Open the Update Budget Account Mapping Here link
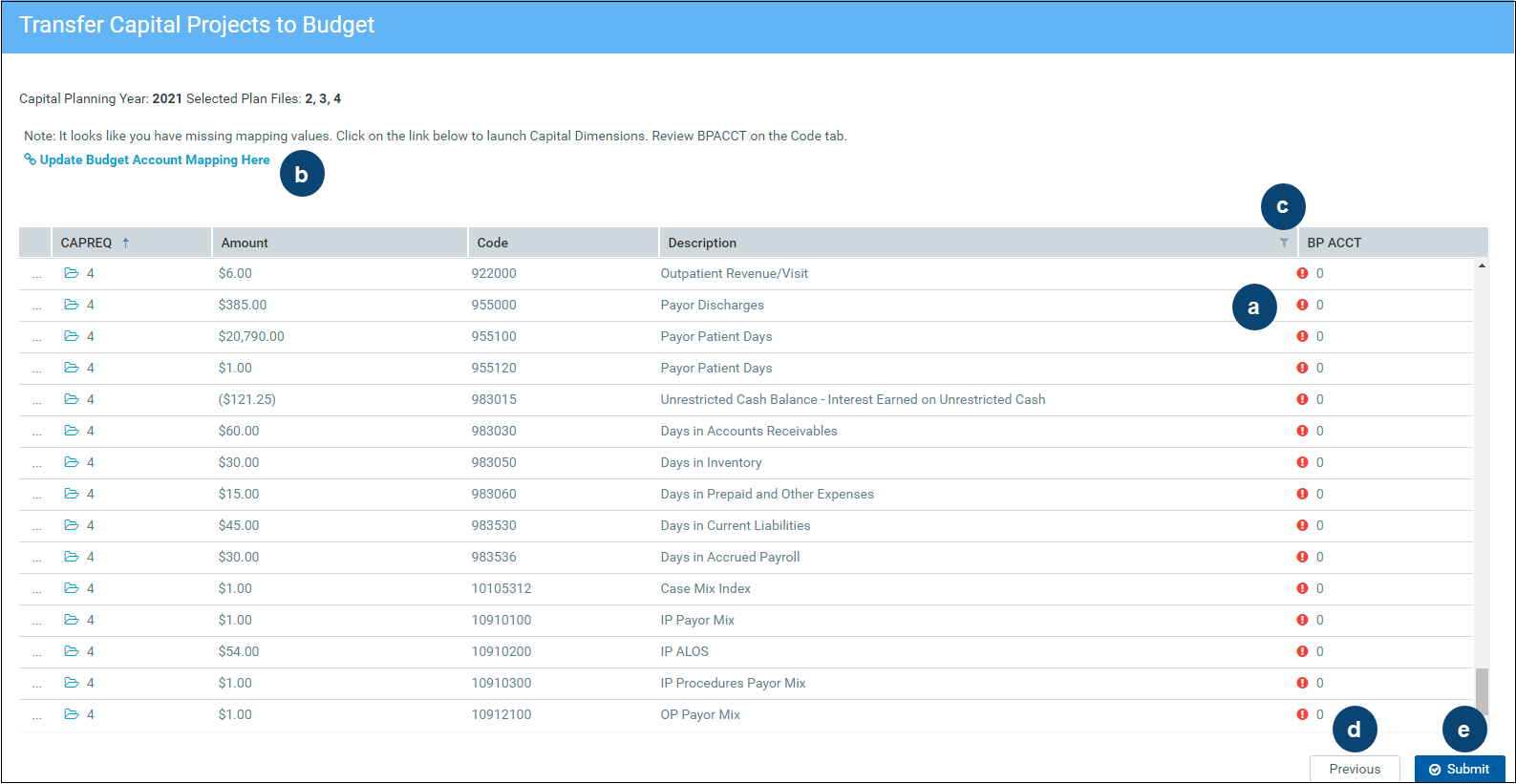 [155, 159]
